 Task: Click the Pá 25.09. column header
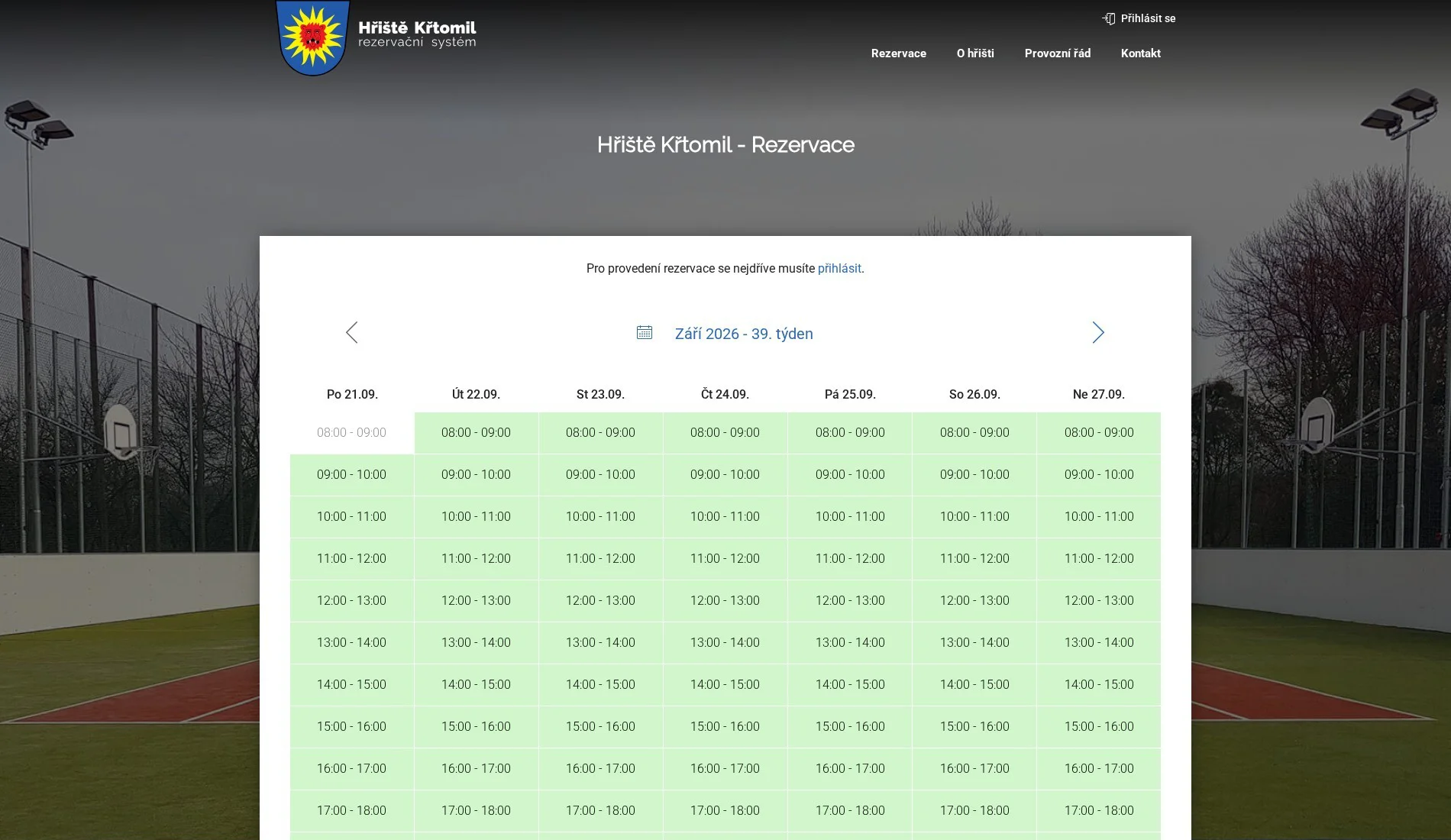pos(850,395)
